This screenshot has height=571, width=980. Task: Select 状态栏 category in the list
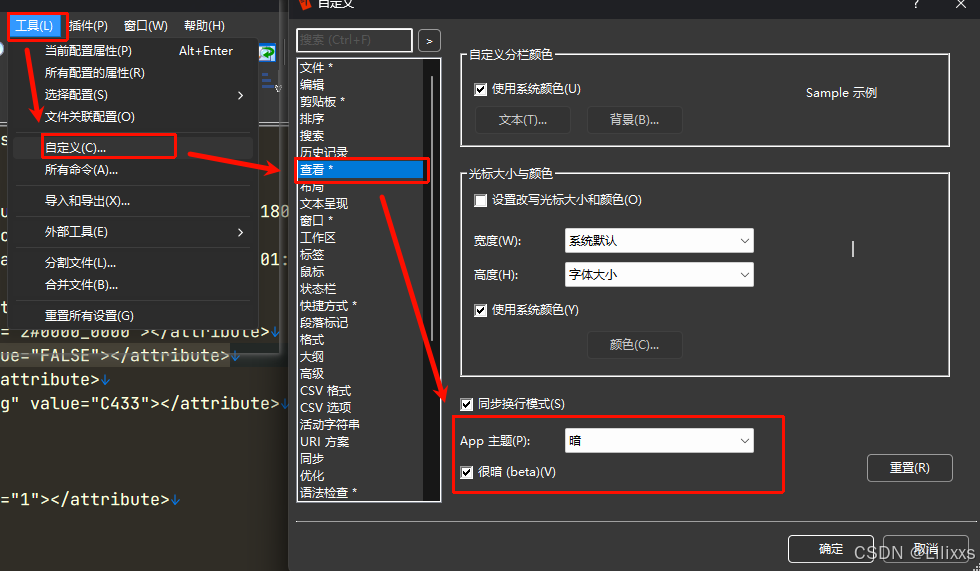point(361,289)
